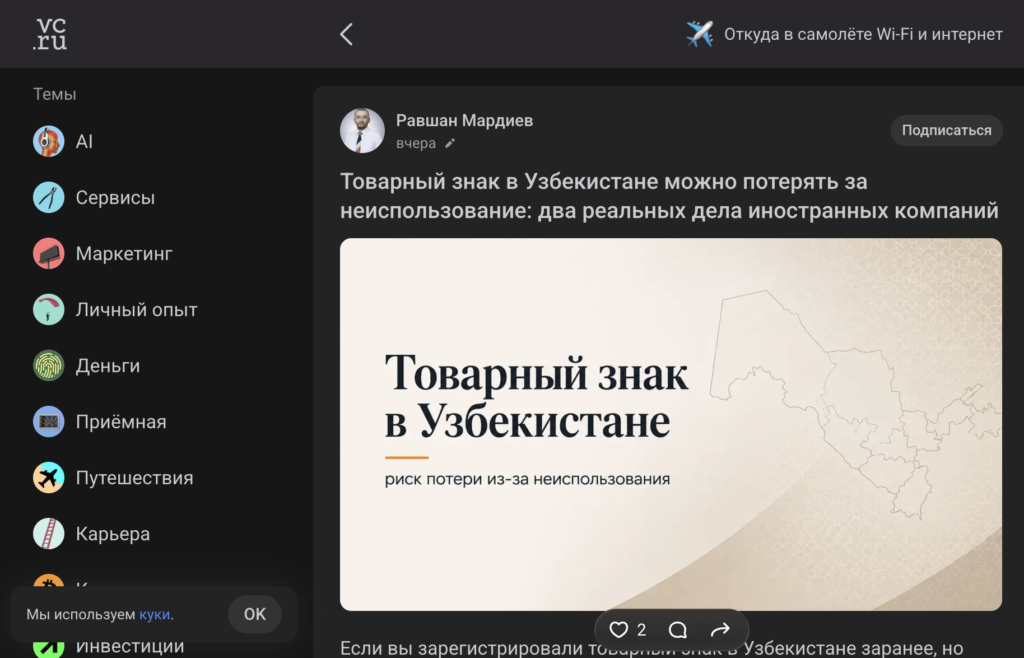The image size is (1024, 658).
Task: Click the like count 2
Action: click(641, 630)
